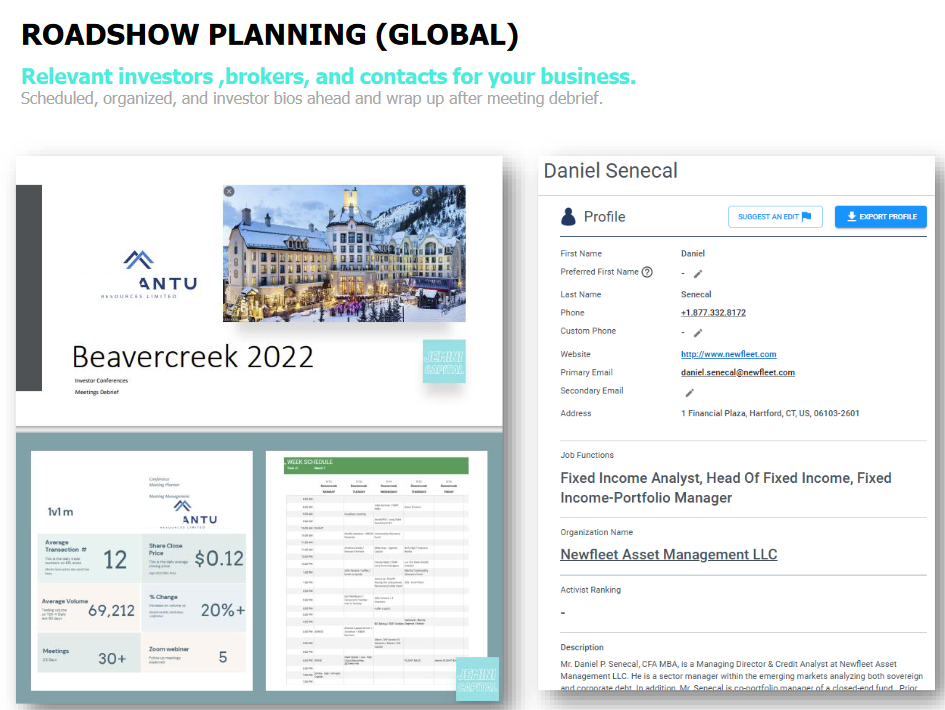The width and height of the screenshot is (945, 710).
Task: Click the 'Daniel Senecal' name heading
Action: [x=611, y=171]
